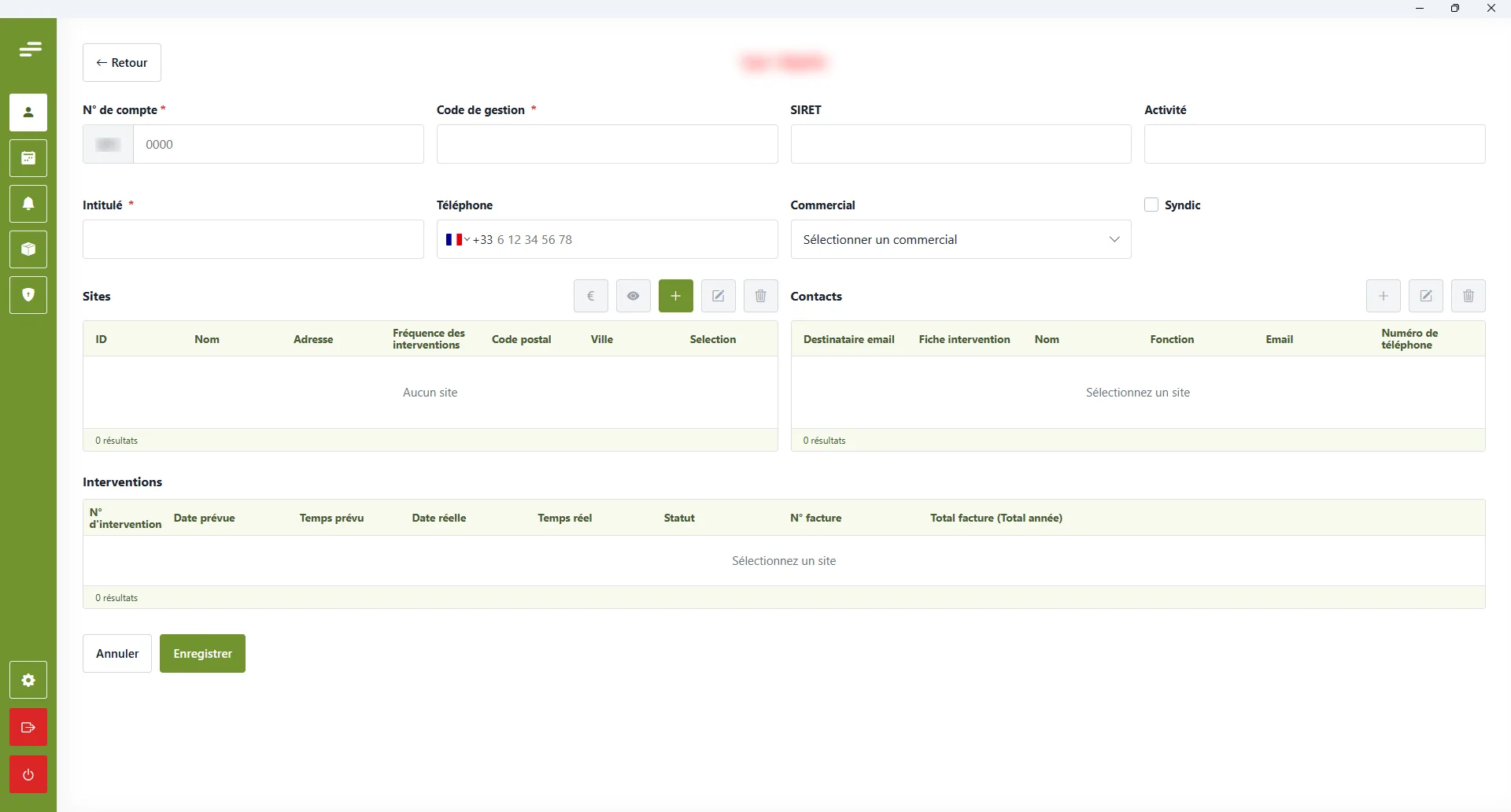Screen dimensions: 1511x812
Task: Click the eye view icon for Sites
Action: coord(634,296)
